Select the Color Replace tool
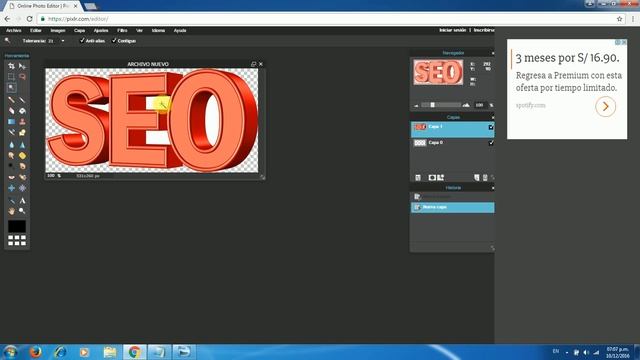The height and width of the screenshot is (360, 640). tap(11, 133)
